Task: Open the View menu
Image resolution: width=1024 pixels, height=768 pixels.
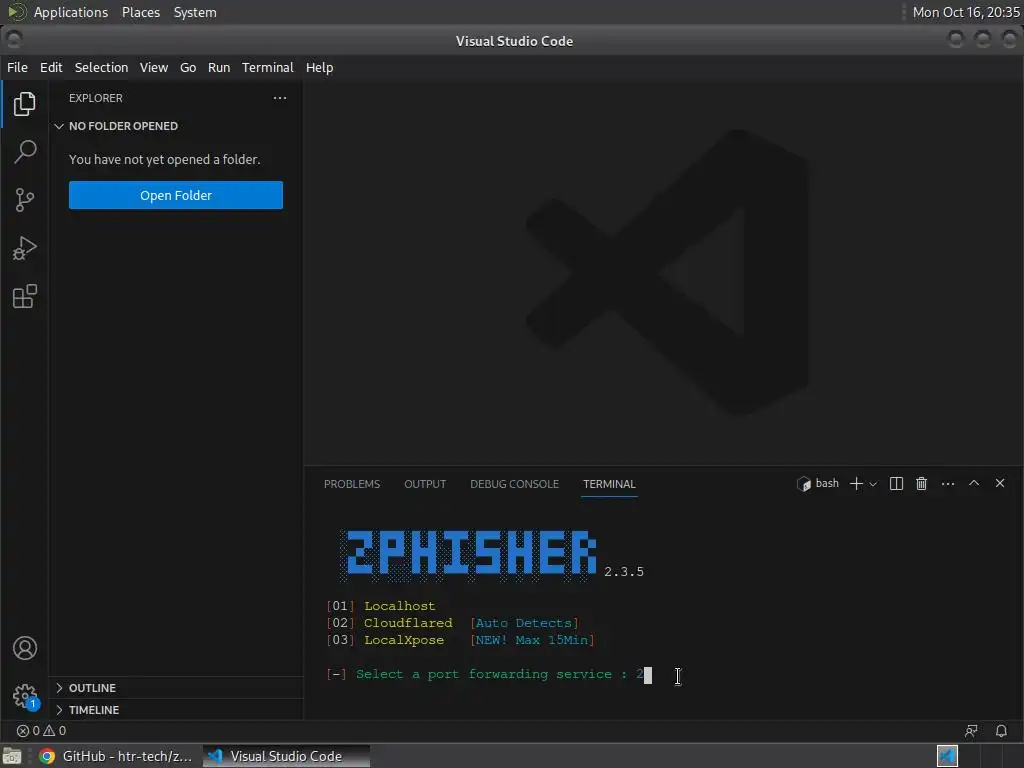Action: 154,67
